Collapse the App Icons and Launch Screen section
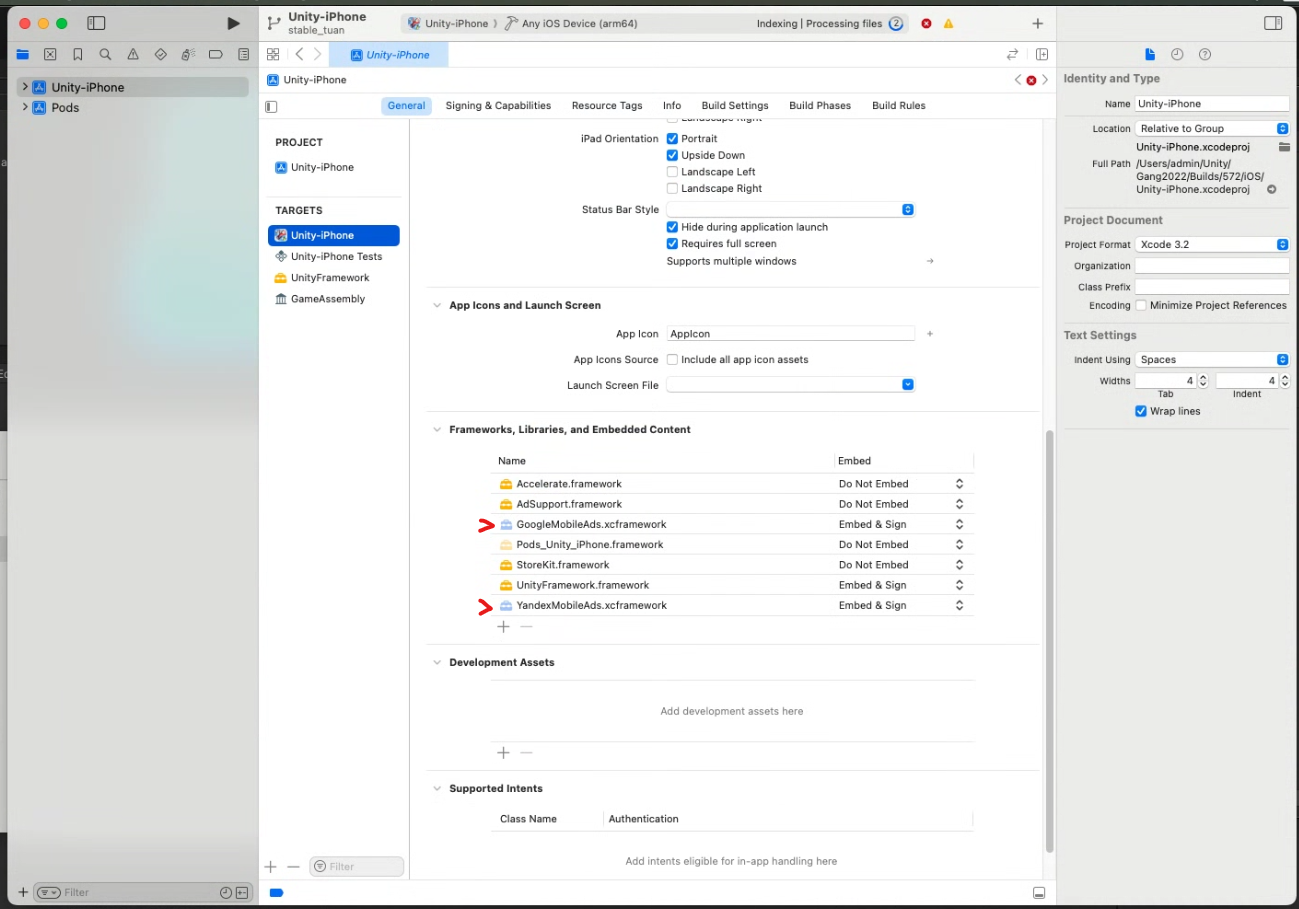Image resolution: width=1299 pixels, height=909 pixels. click(x=437, y=305)
